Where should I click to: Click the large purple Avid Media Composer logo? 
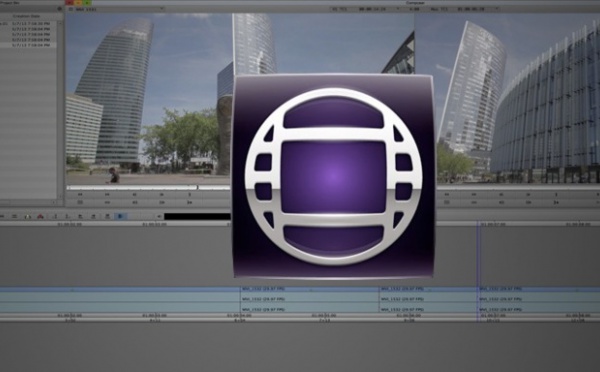click(333, 176)
